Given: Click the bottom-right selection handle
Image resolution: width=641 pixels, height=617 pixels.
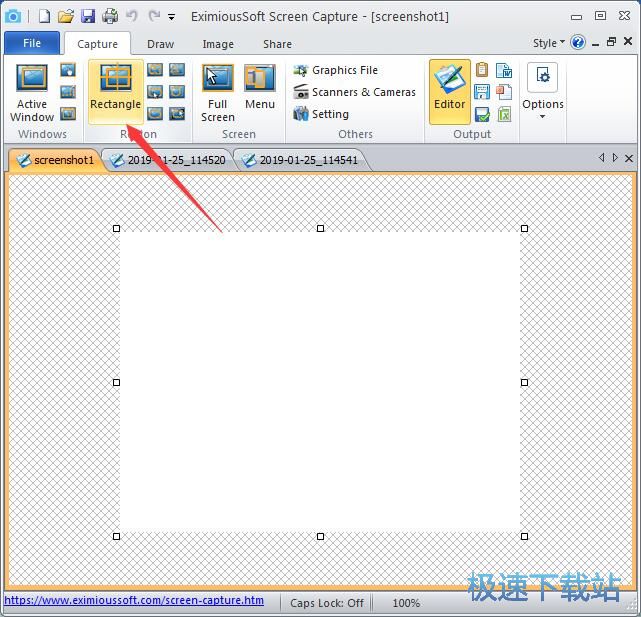Looking at the screenshot, I should [x=524, y=536].
